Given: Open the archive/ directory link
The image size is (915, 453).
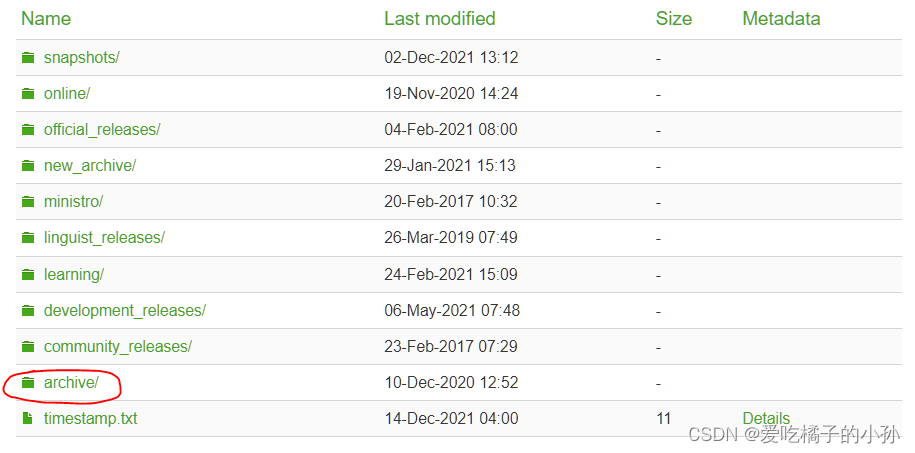Looking at the screenshot, I should 71,382.
